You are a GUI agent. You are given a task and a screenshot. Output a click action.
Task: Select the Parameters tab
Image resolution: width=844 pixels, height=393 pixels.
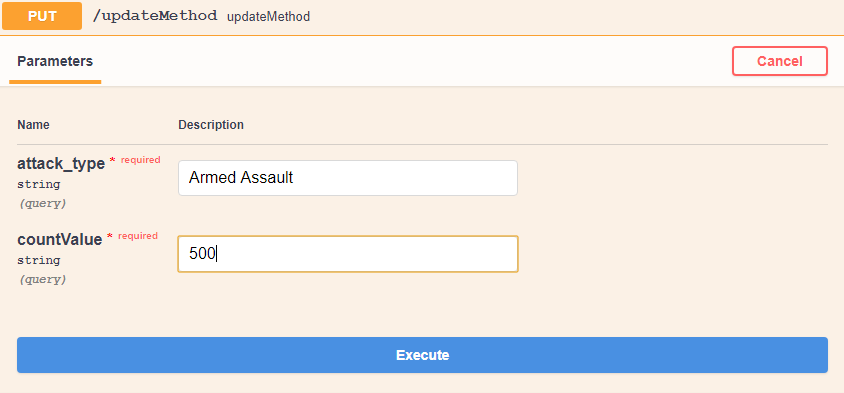click(x=55, y=61)
